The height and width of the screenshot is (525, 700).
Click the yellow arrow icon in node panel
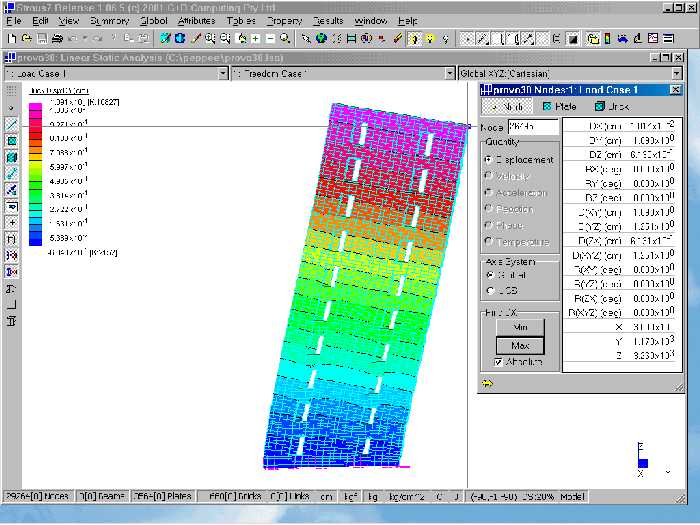click(x=487, y=382)
